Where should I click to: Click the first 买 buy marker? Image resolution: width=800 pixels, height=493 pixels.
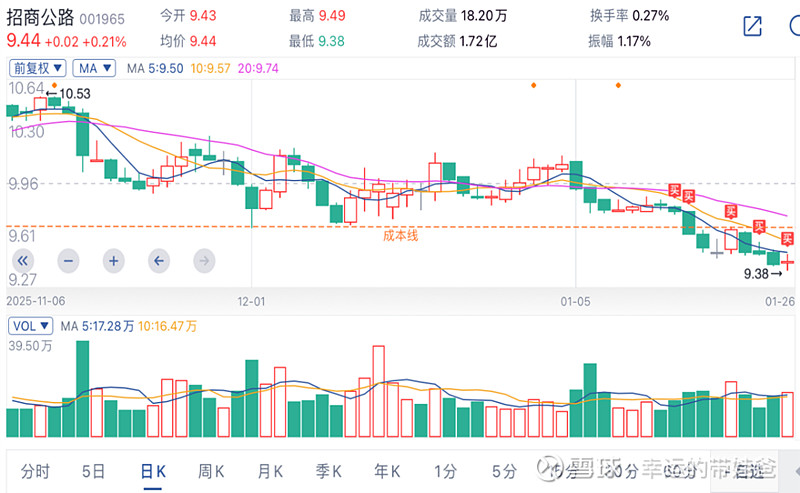[674, 188]
